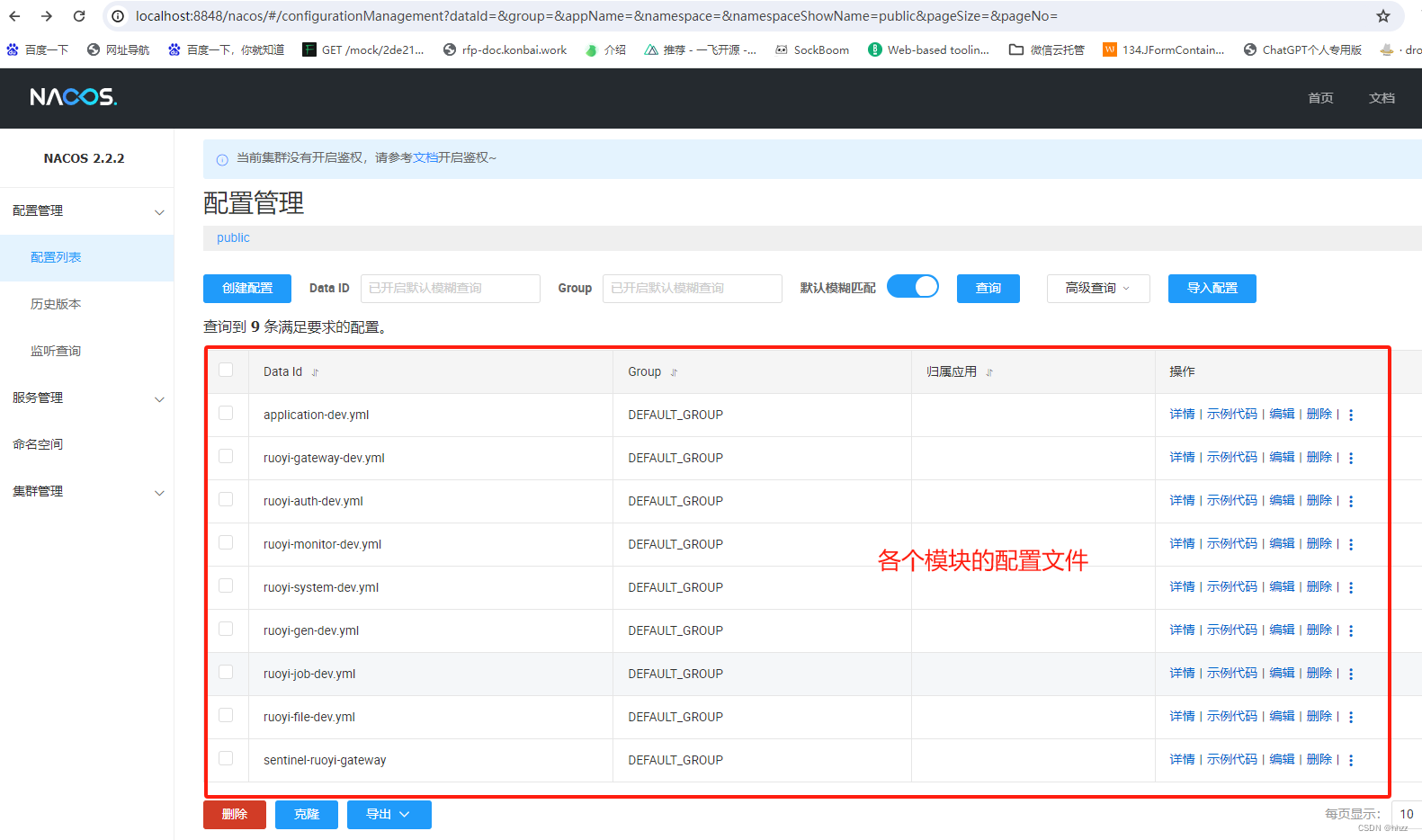Open more actions for ruoyi-file-dev.yml row
Image resolution: width=1422 pixels, height=840 pixels.
[1351, 717]
